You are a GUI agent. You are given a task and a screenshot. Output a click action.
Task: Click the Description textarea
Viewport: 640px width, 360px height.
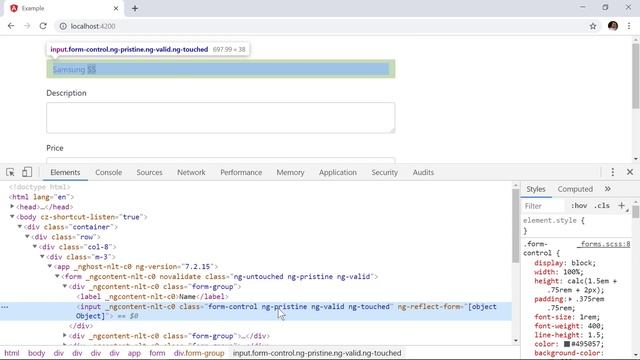coord(221,118)
